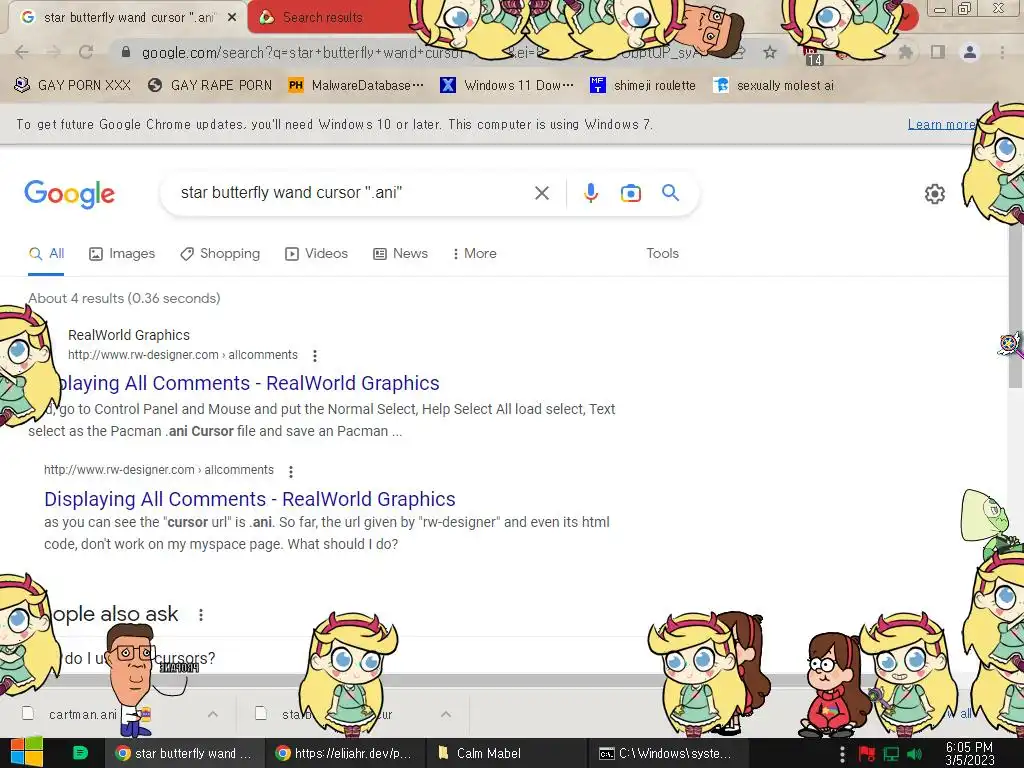The image size is (1024, 768).
Task: Open the Tools button under search
Action: point(662,253)
